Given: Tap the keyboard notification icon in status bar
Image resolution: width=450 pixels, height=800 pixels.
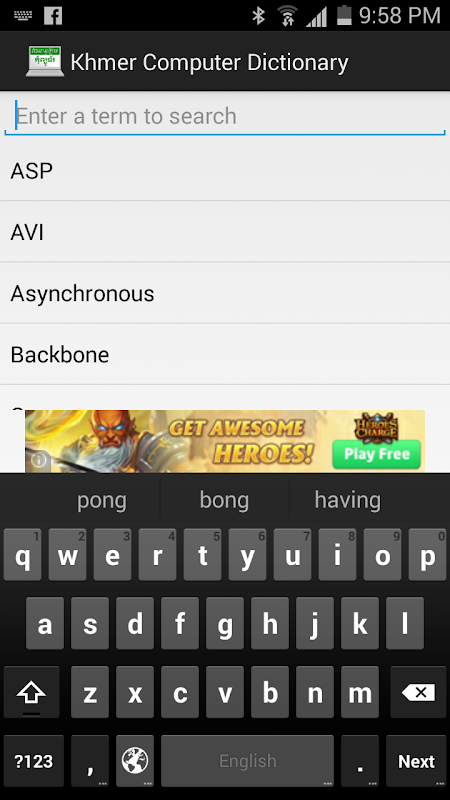Looking at the screenshot, I should [x=22, y=15].
